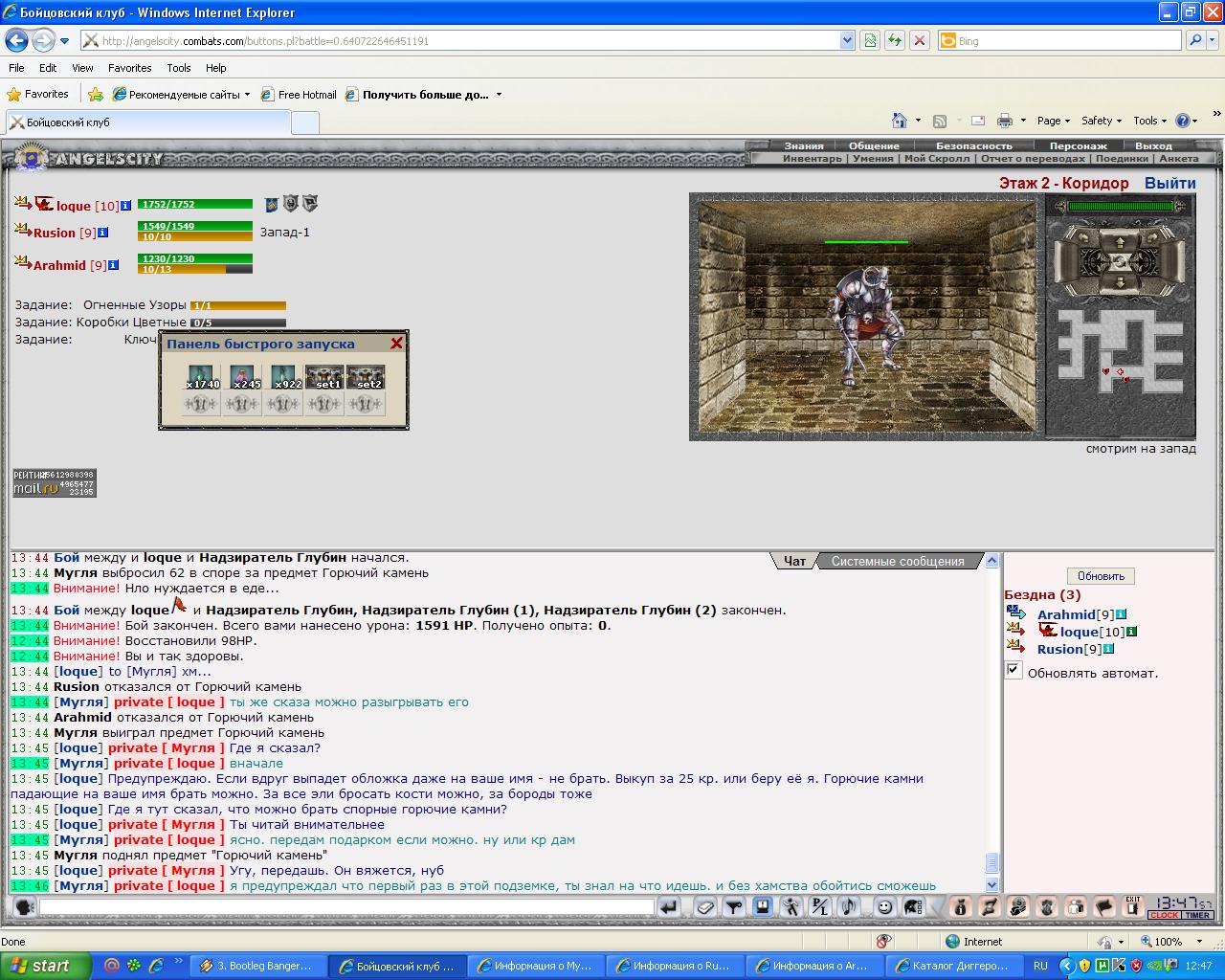Click the chat message input field
This screenshot has height=980, width=1225.
(346, 906)
